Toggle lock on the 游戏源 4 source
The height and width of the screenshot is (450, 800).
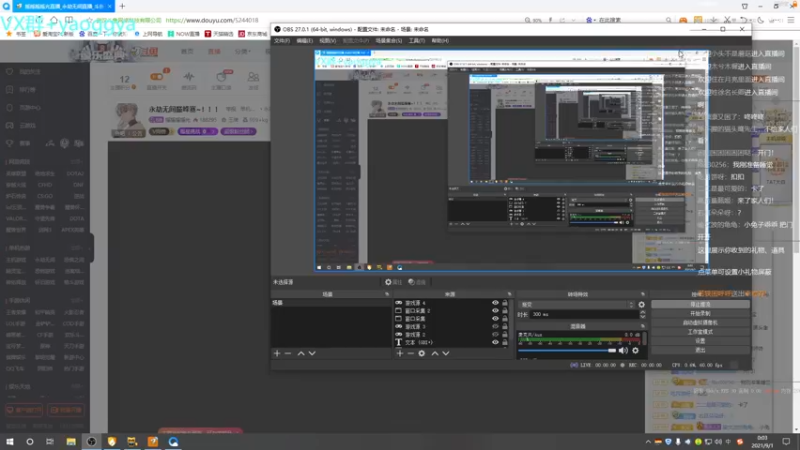point(505,303)
